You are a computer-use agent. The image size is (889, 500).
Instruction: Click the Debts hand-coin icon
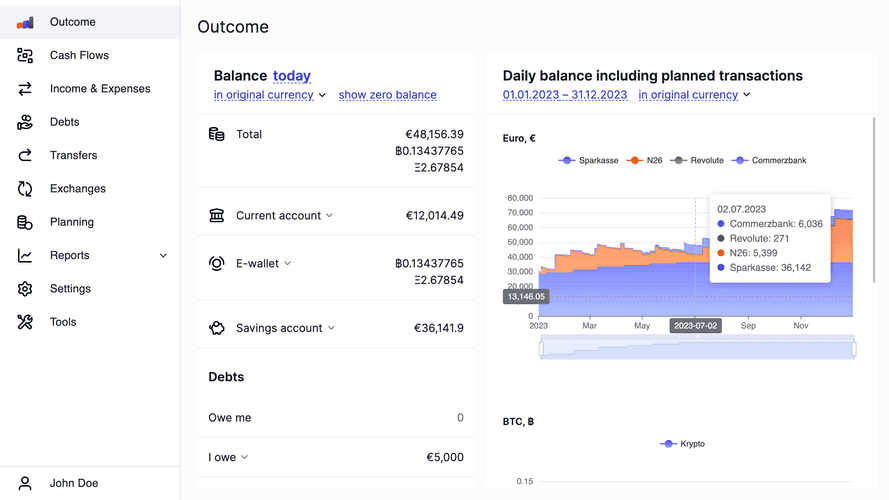[x=25, y=122]
